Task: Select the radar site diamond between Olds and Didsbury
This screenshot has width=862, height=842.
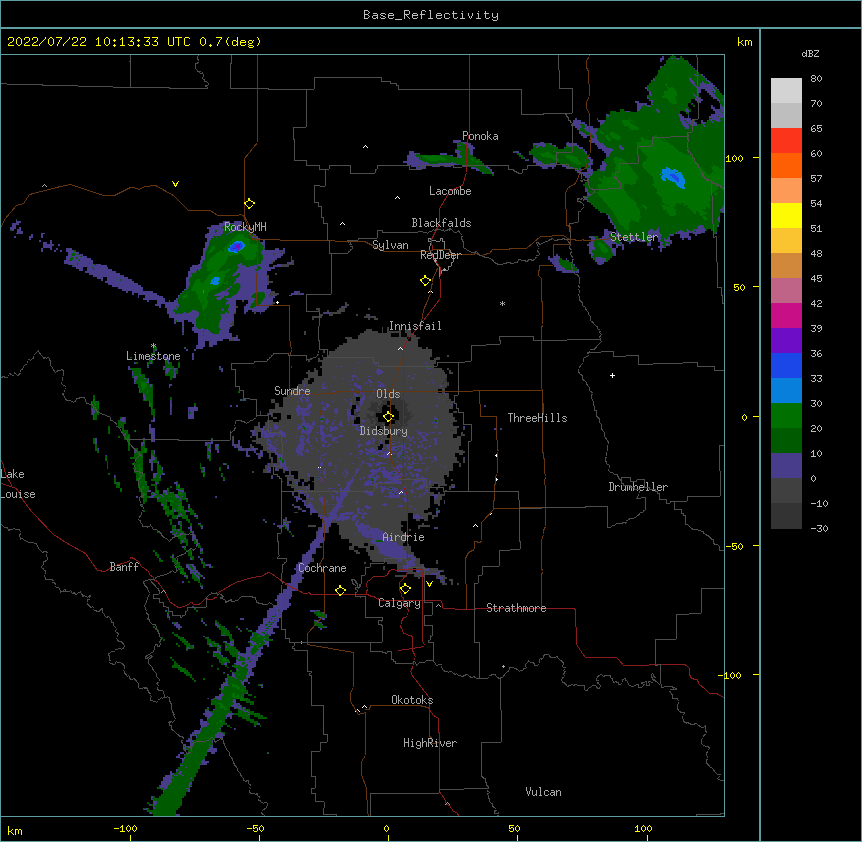Action: click(x=388, y=417)
